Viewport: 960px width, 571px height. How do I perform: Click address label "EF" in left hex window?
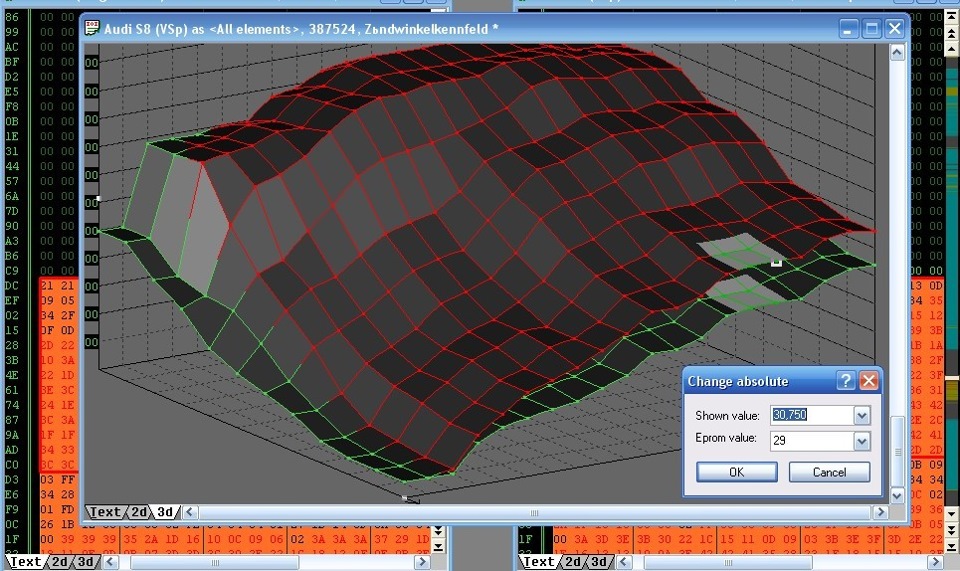coord(12,300)
